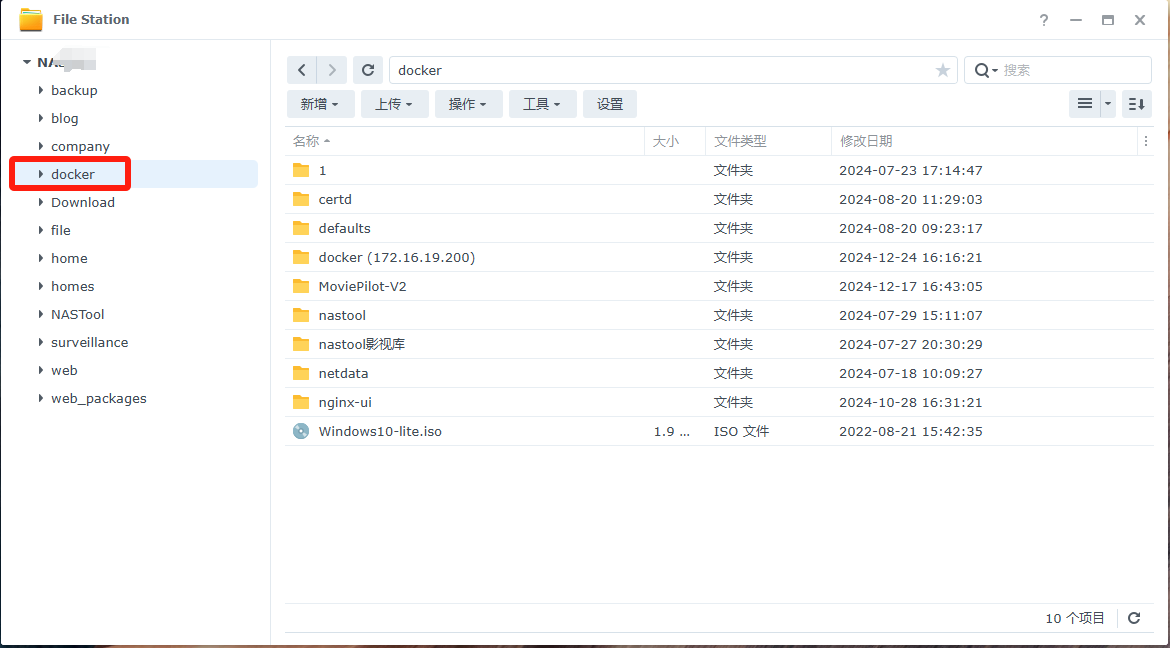
Task: Refresh the docker folder view
Action: tap(368, 70)
